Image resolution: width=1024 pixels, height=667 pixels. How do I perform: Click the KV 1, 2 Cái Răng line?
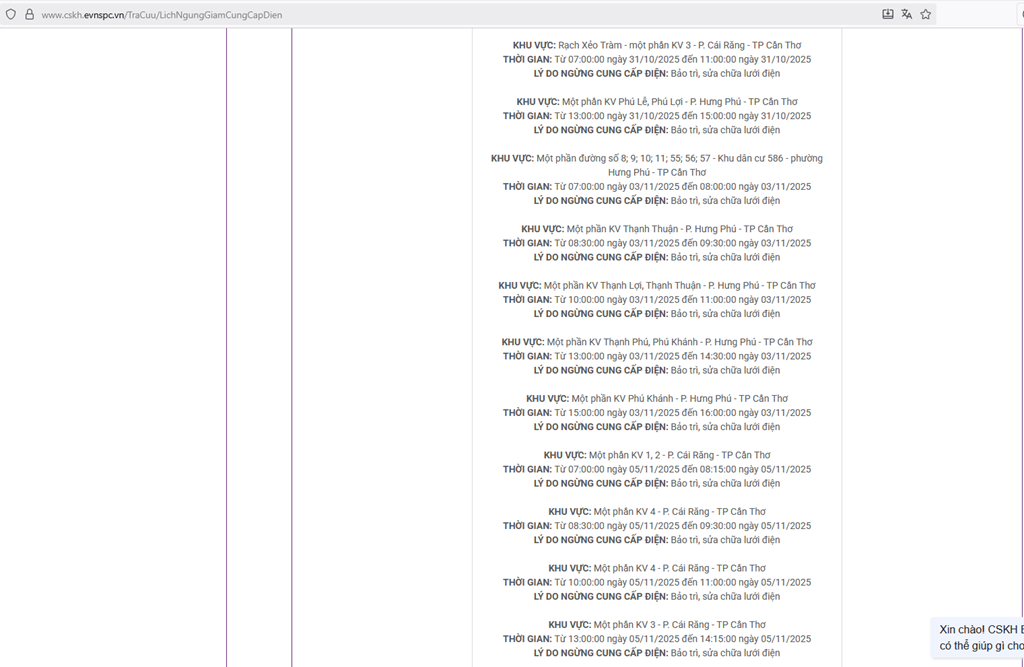tap(657, 455)
